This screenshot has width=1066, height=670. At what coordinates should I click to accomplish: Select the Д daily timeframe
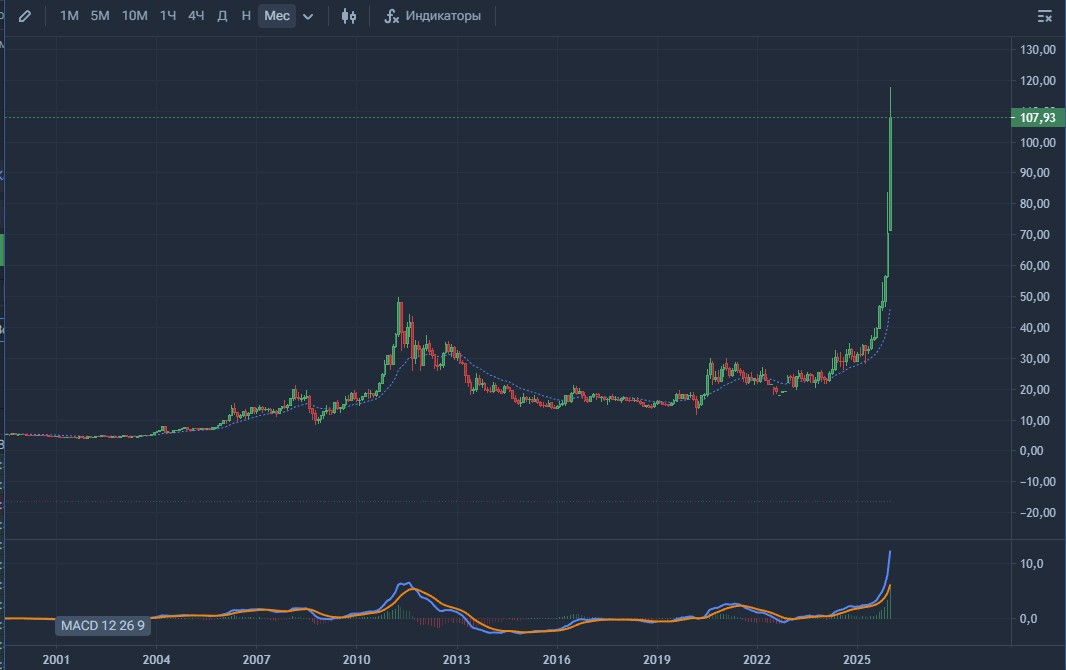(x=222, y=16)
